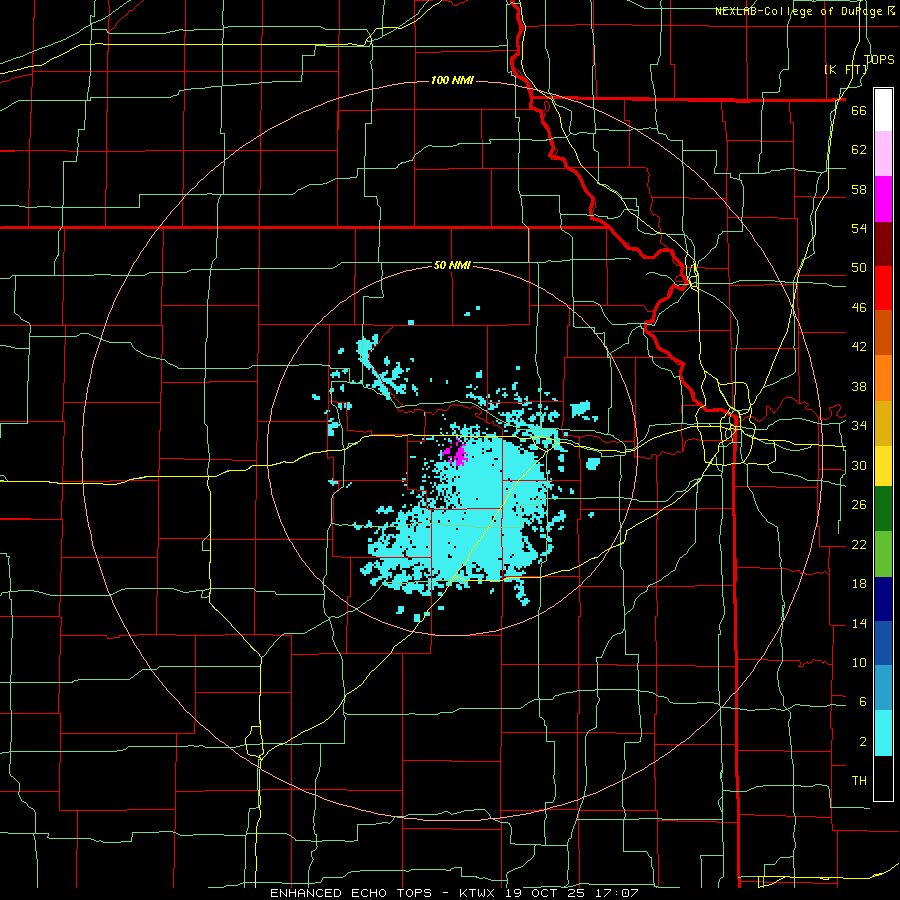Viewport: 900px width, 900px height.
Task: Click the 62 legend value
Action: point(859,150)
